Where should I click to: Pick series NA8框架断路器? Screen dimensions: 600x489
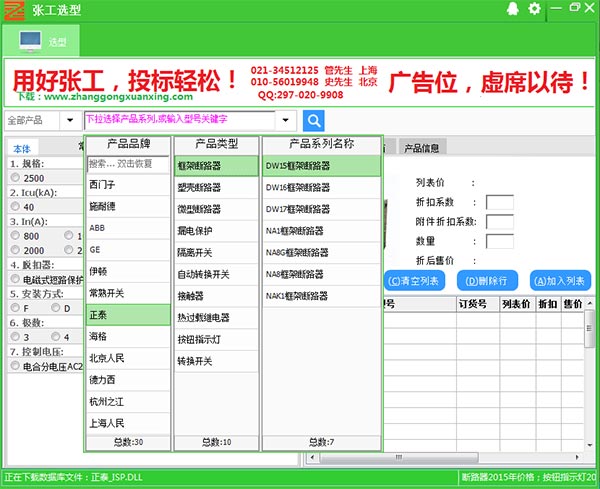click(x=321, y=274)
